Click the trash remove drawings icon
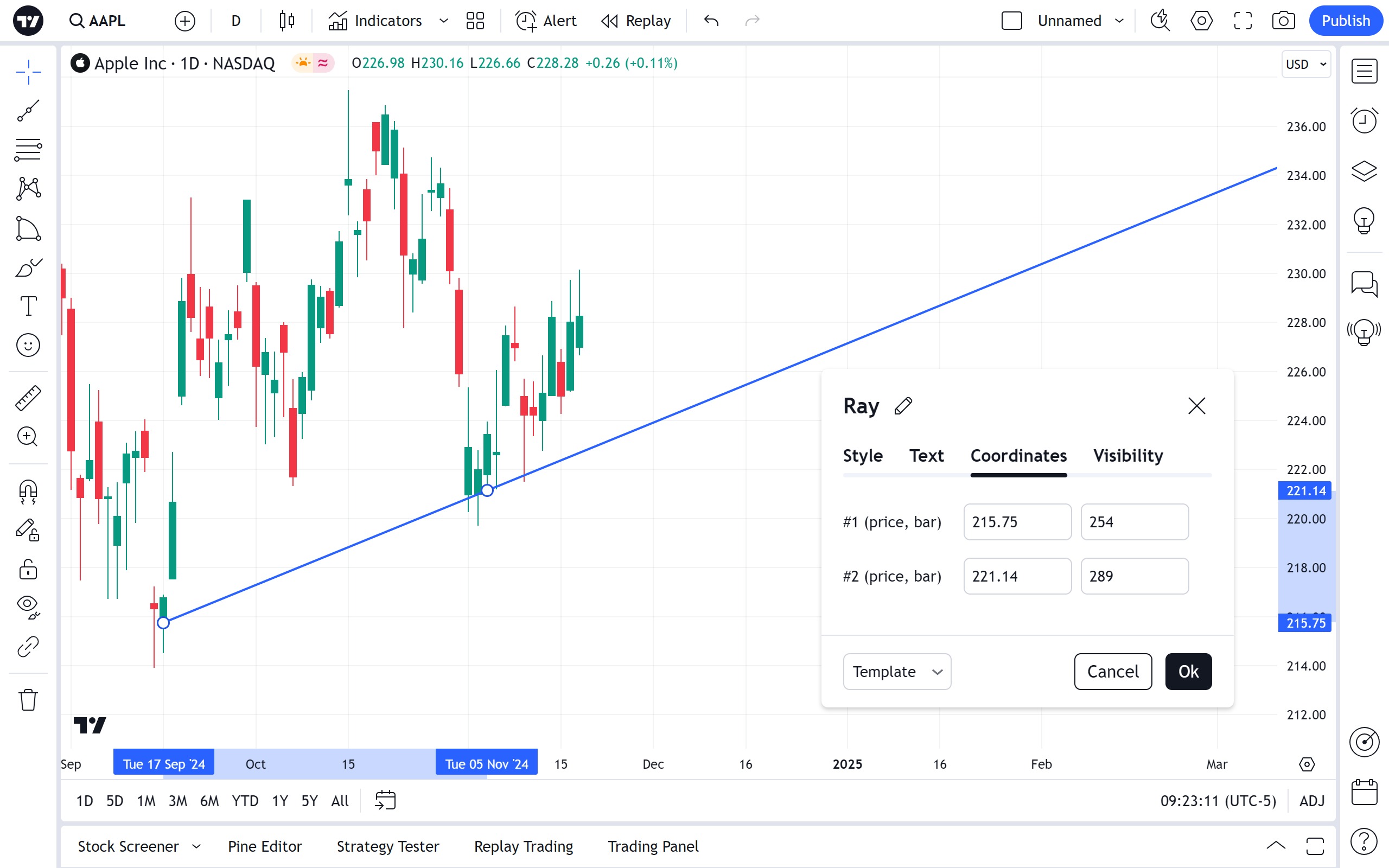Viewport: 1389px width, 868px height. pyautogui.click(x=28, y=700)
